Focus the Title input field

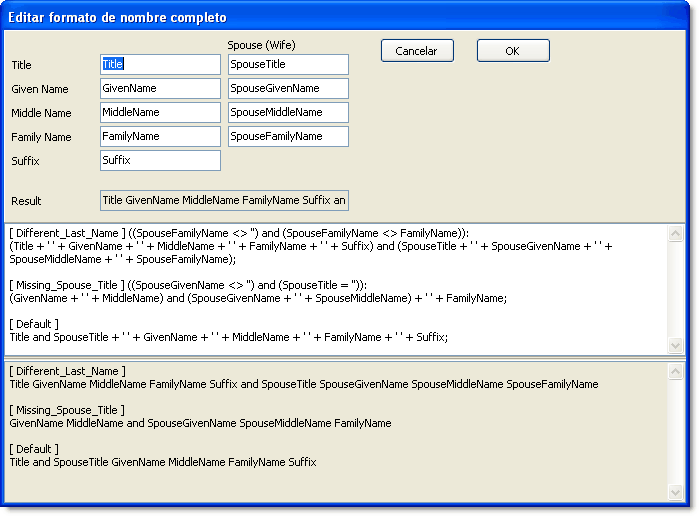coord(160,64)
